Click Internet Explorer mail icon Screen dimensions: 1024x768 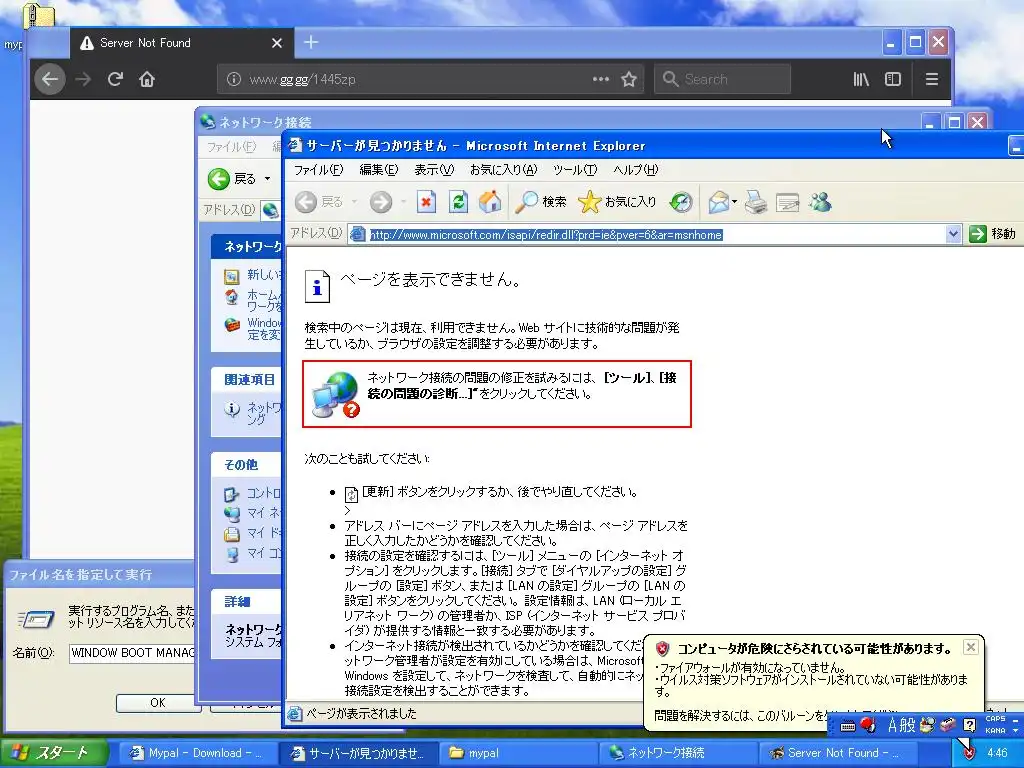point(718,202)
